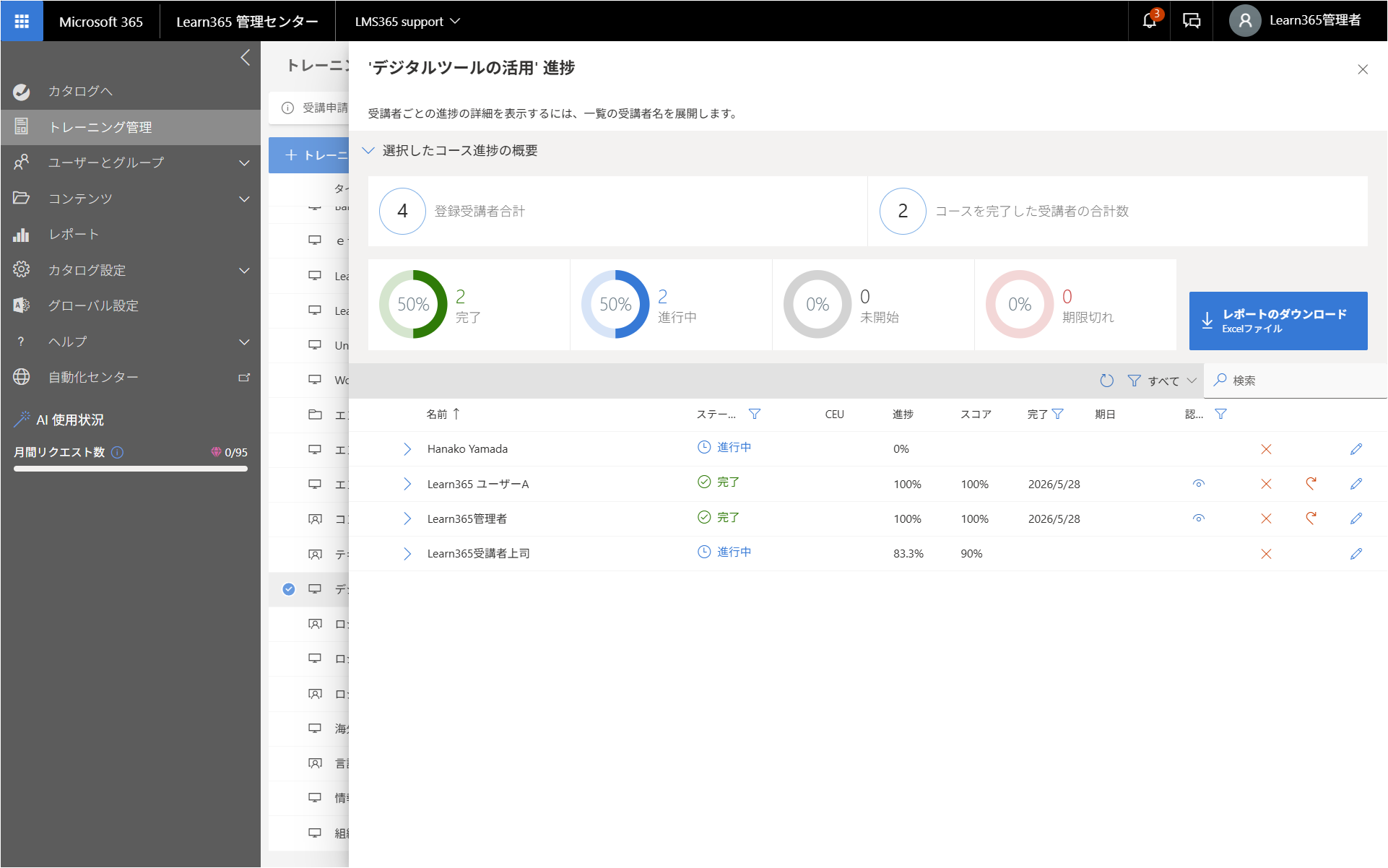Sort by スコア column header

tap(975, 414)
